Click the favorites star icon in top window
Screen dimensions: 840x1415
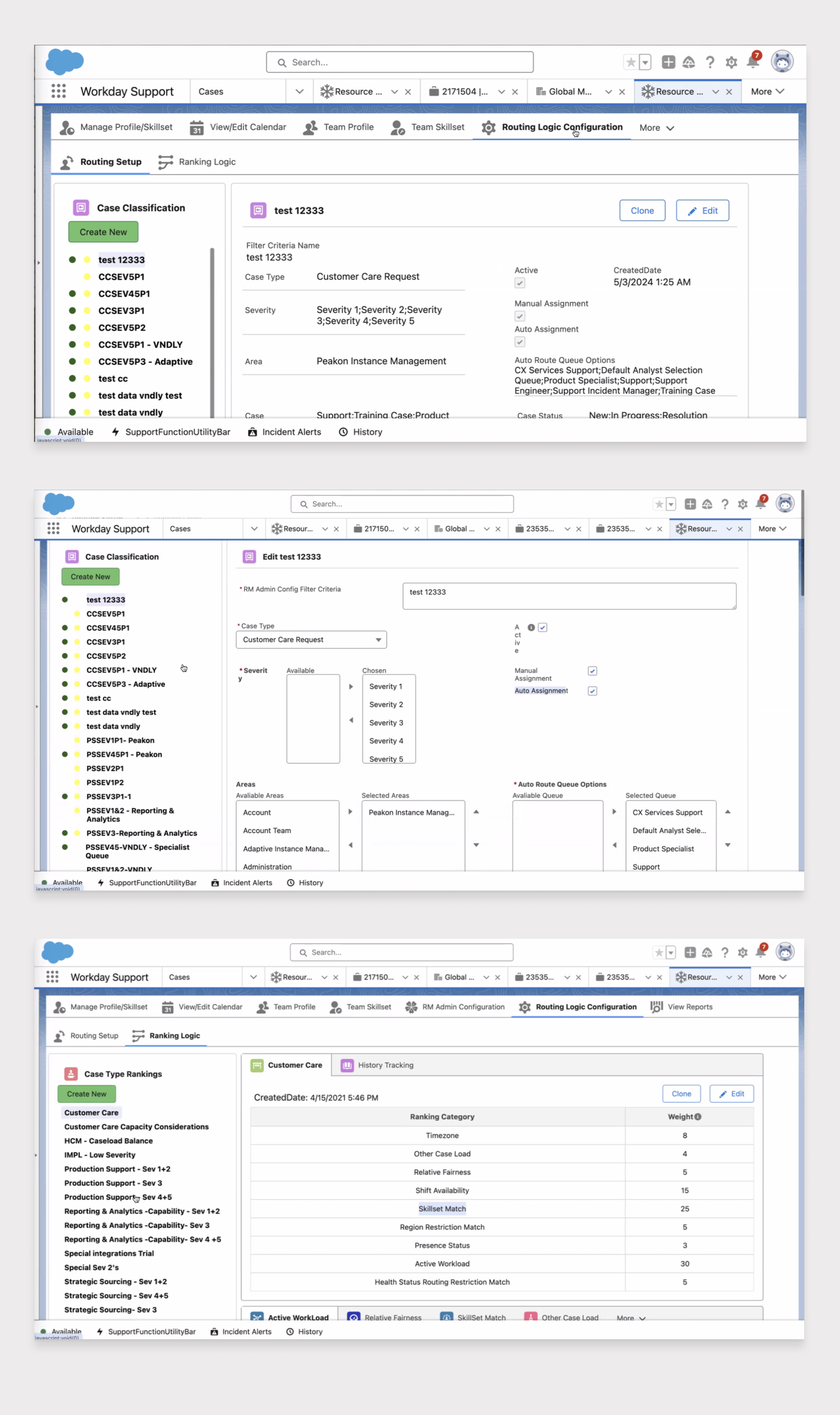coord(631,62)
